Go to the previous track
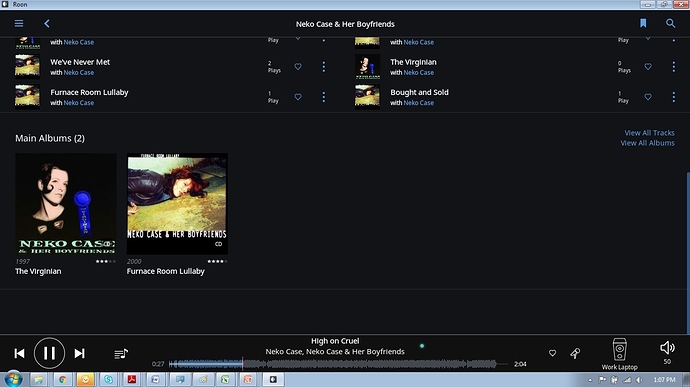 [19, 353]
